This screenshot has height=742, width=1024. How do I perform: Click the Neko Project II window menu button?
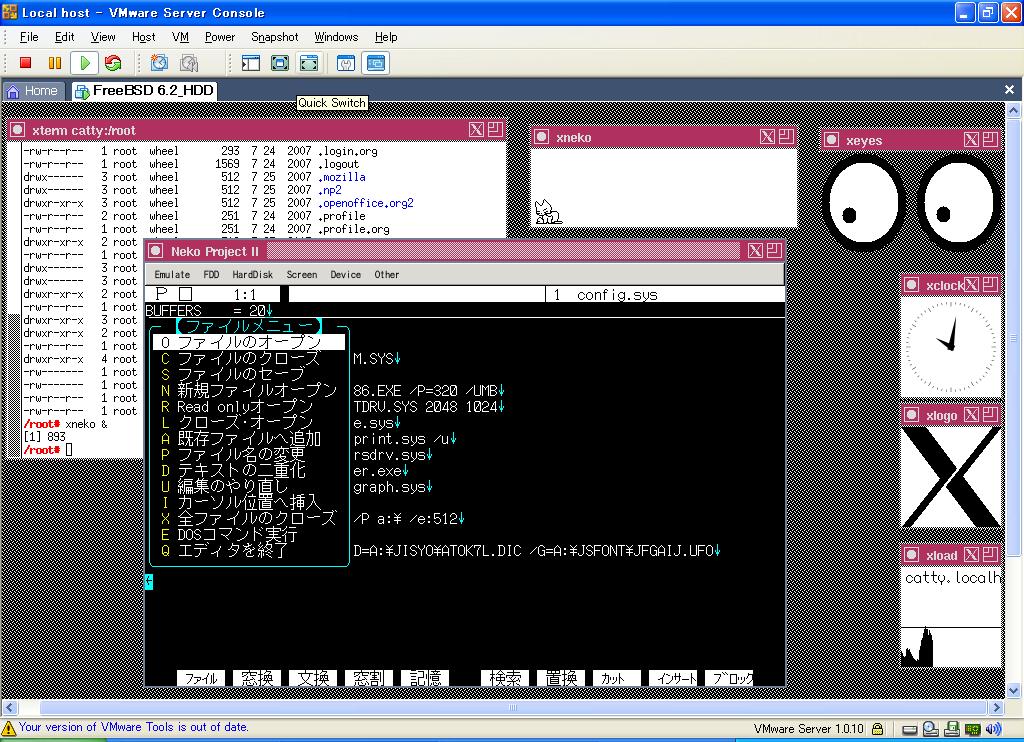pyautogui.click(x=155, y=251)
